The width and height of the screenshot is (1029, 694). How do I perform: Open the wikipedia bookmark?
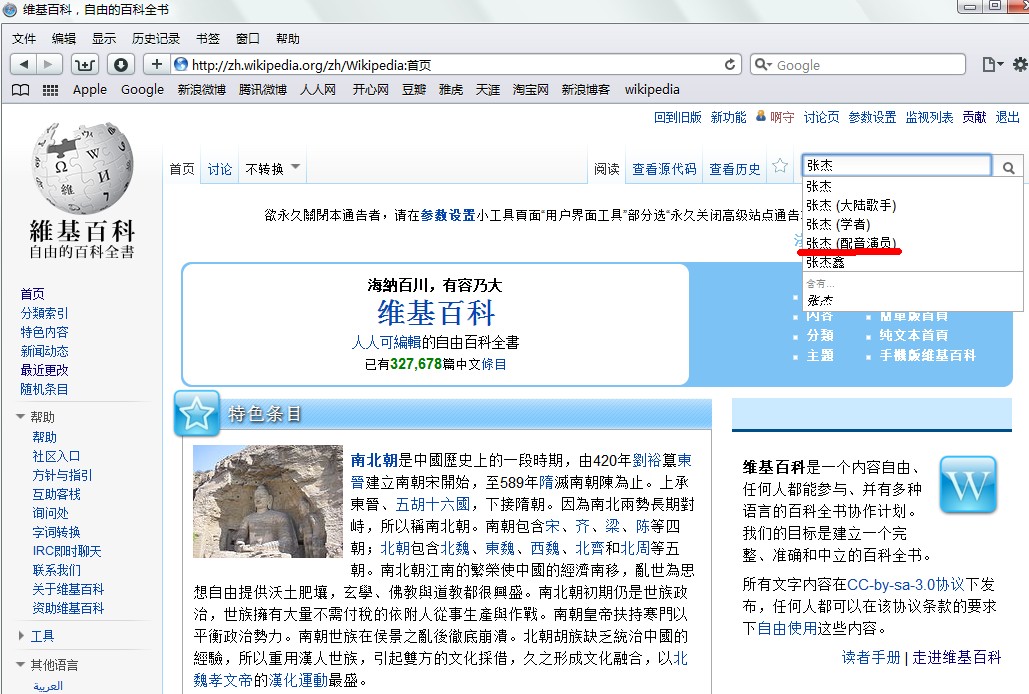(x=652, y=89)
